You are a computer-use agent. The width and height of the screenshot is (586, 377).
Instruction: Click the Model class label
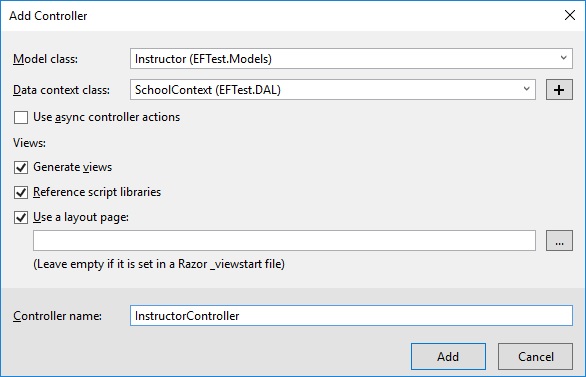point(45,59)
